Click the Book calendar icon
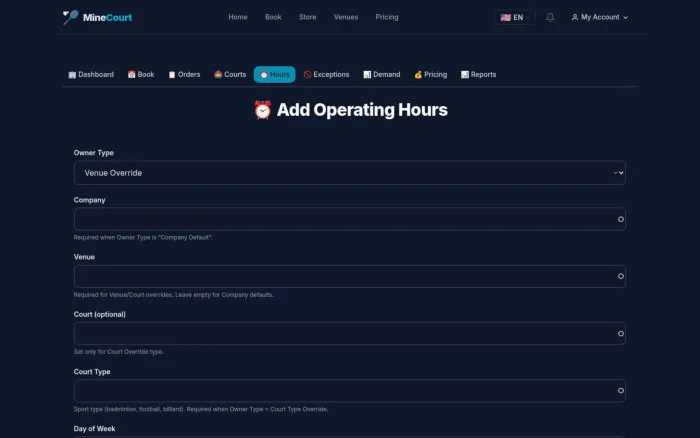The width and height of the screenshot is (700, 438). (131, 75)
